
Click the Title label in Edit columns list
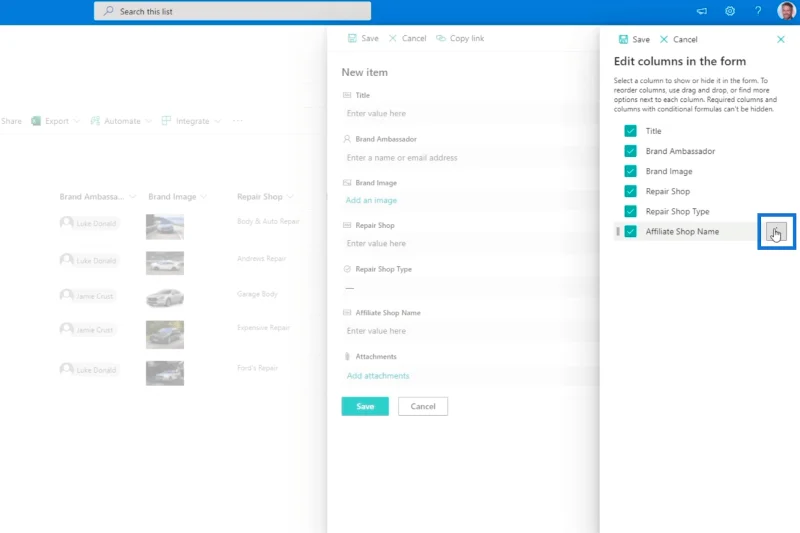point(653,131)
